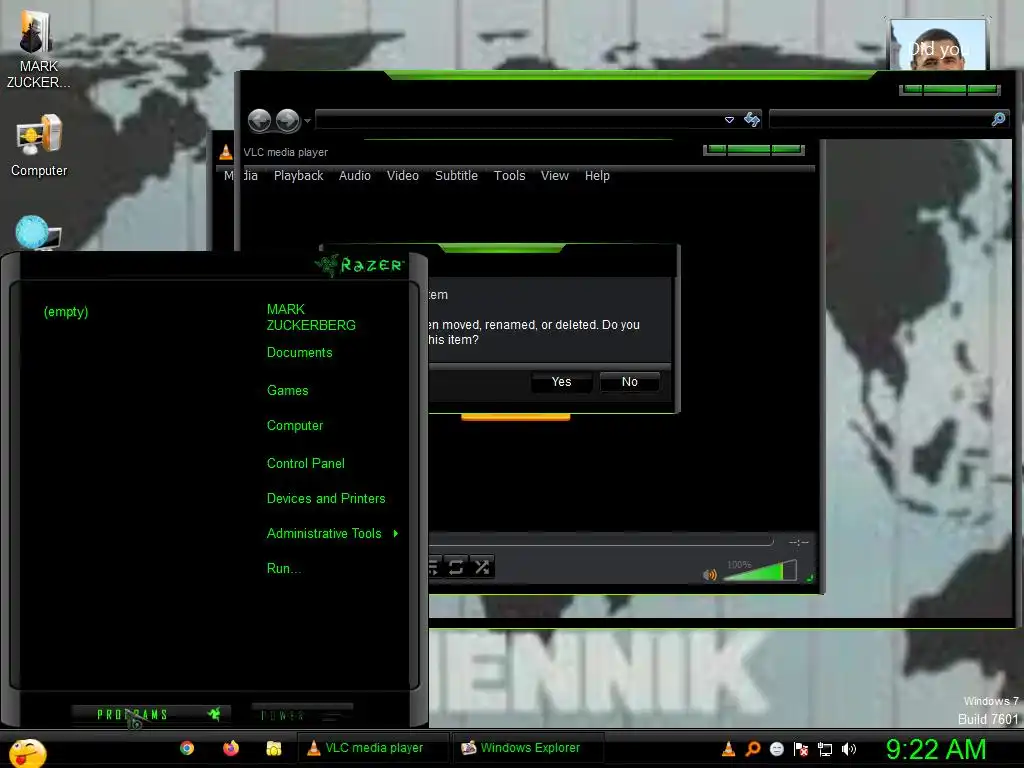The height and width of the screenshot is (768, 1024).
Task: Open the VLC View menu
Action: pyautogui.click(x=554, y=176)
